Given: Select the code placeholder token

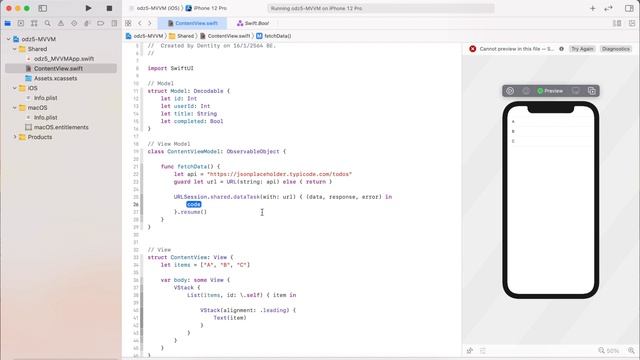Looking at the screenshot, I should click(x=193, y=204).
